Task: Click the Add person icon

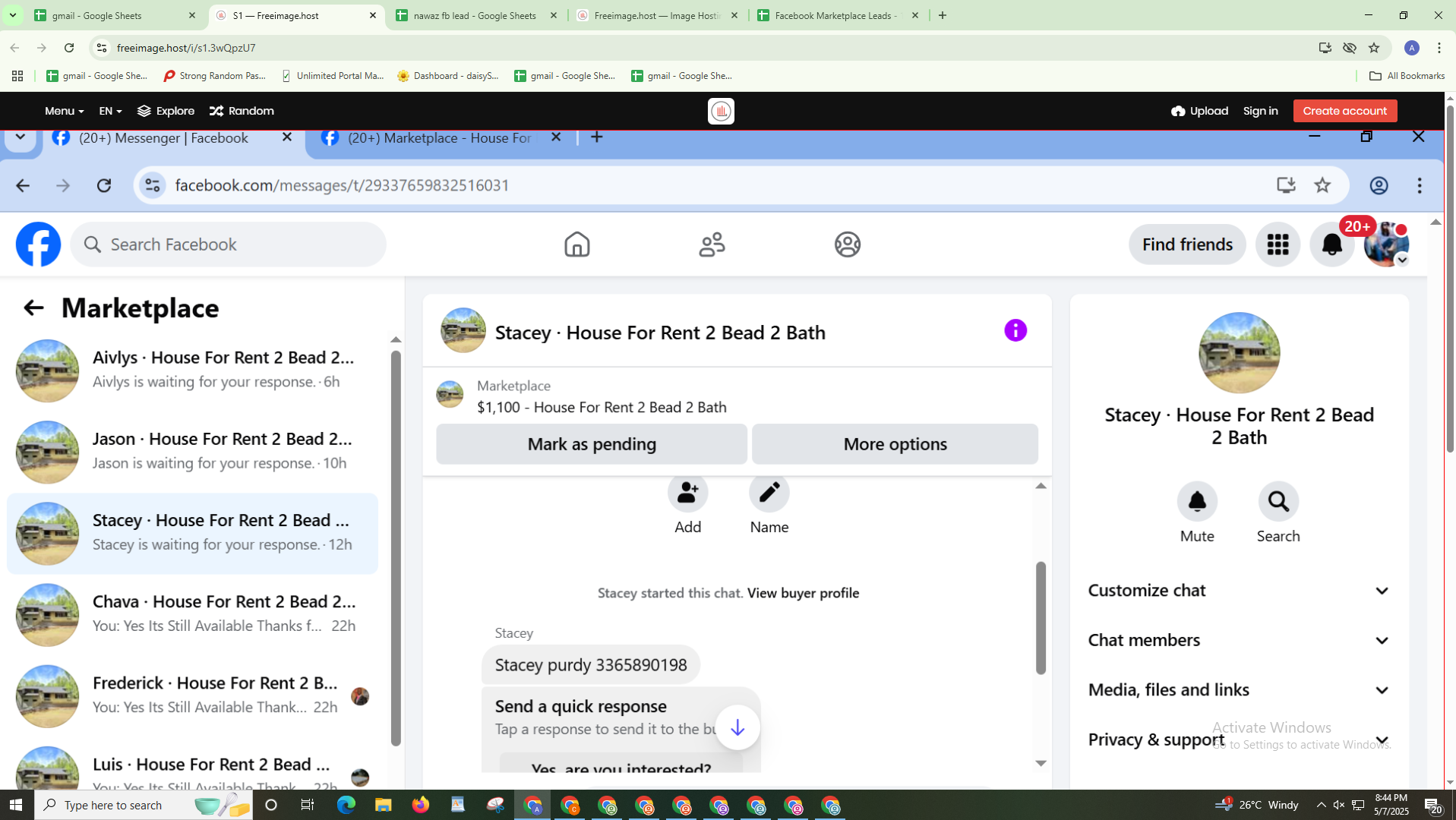Action: 688,493
